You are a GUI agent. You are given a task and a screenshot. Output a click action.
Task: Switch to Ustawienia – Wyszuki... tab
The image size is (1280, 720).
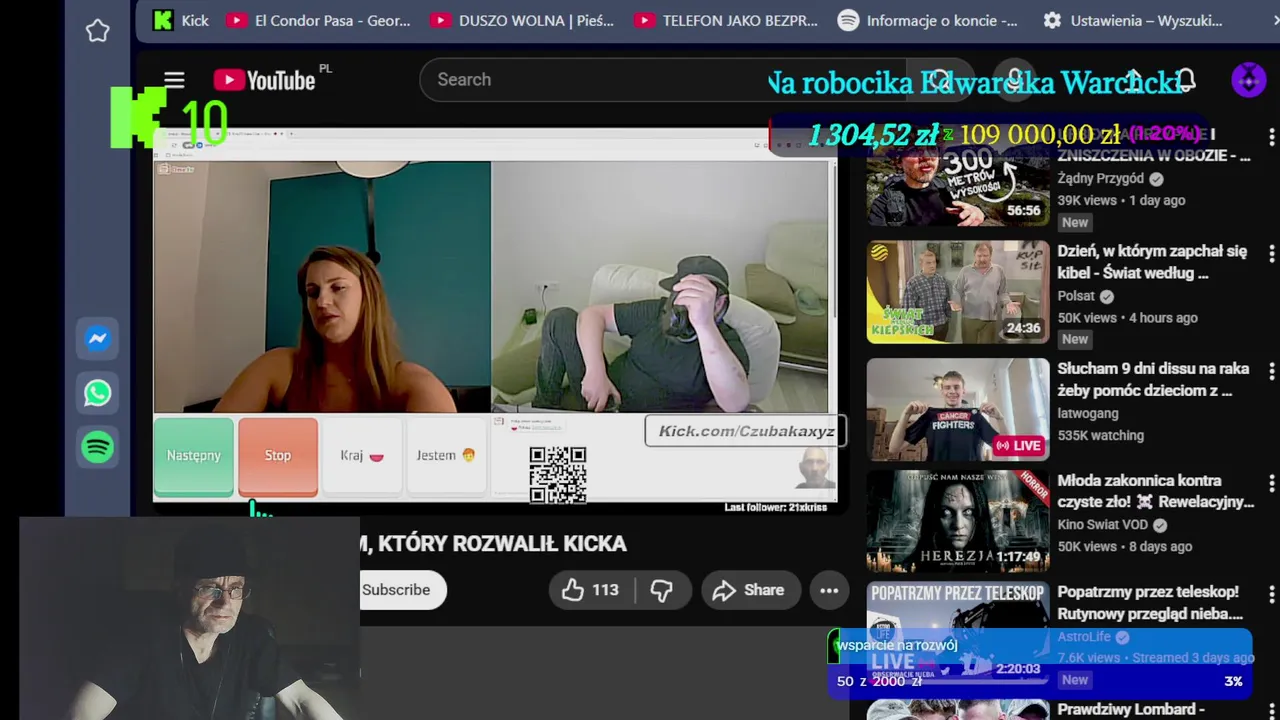pos(1133,20)
